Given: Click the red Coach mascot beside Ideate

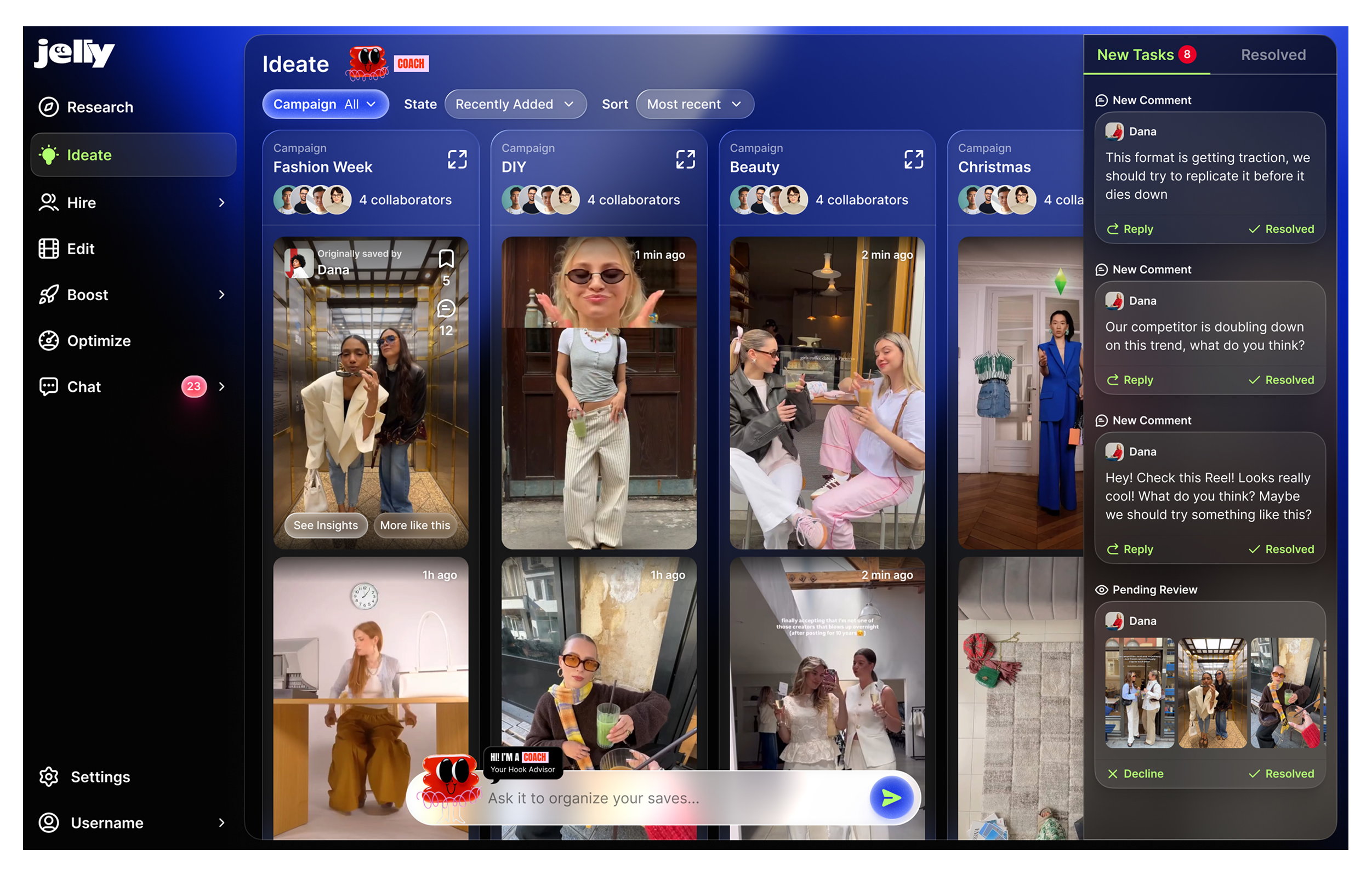Looking at the screenshot, I should (x=367, y=64).
